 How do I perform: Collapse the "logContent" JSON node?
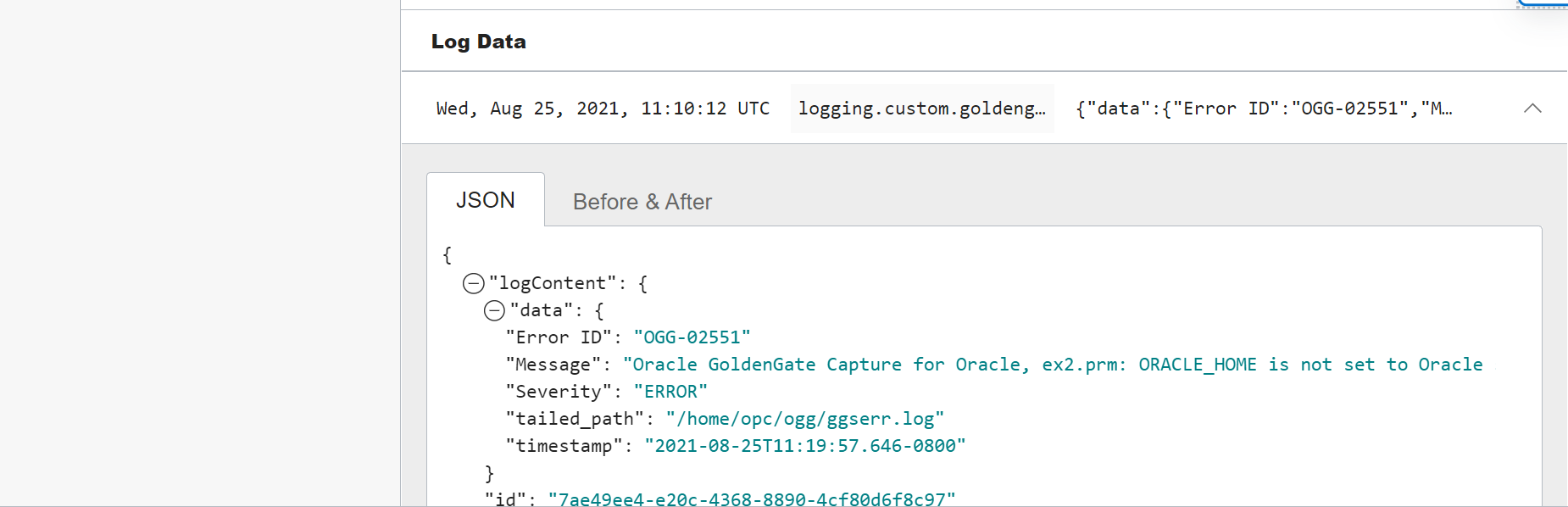click(x=473, y=283)
